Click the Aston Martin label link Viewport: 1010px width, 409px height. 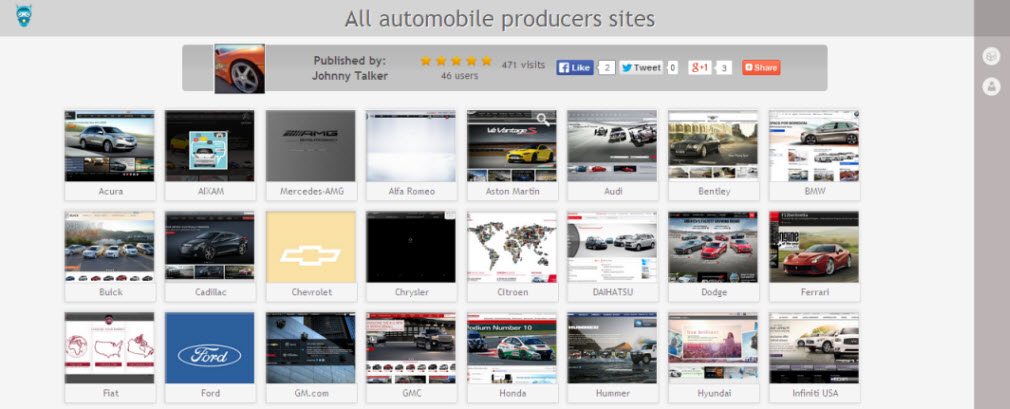(511, 191)
